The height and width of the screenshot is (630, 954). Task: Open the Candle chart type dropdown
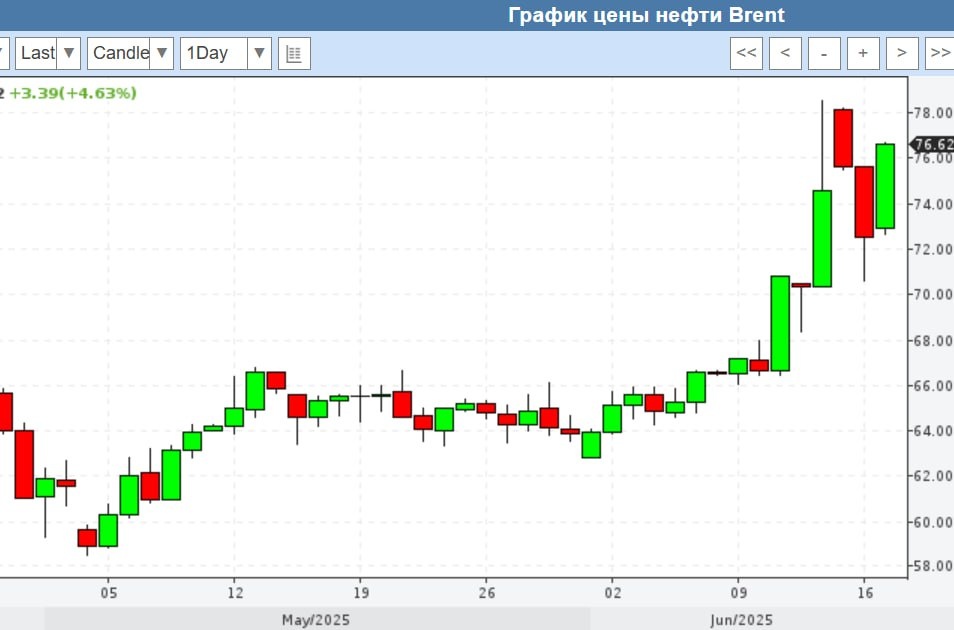coord(130,53)
